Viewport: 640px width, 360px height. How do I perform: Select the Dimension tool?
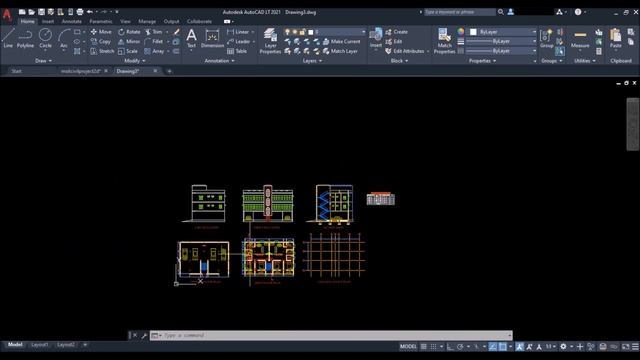[x=212, y=38]
